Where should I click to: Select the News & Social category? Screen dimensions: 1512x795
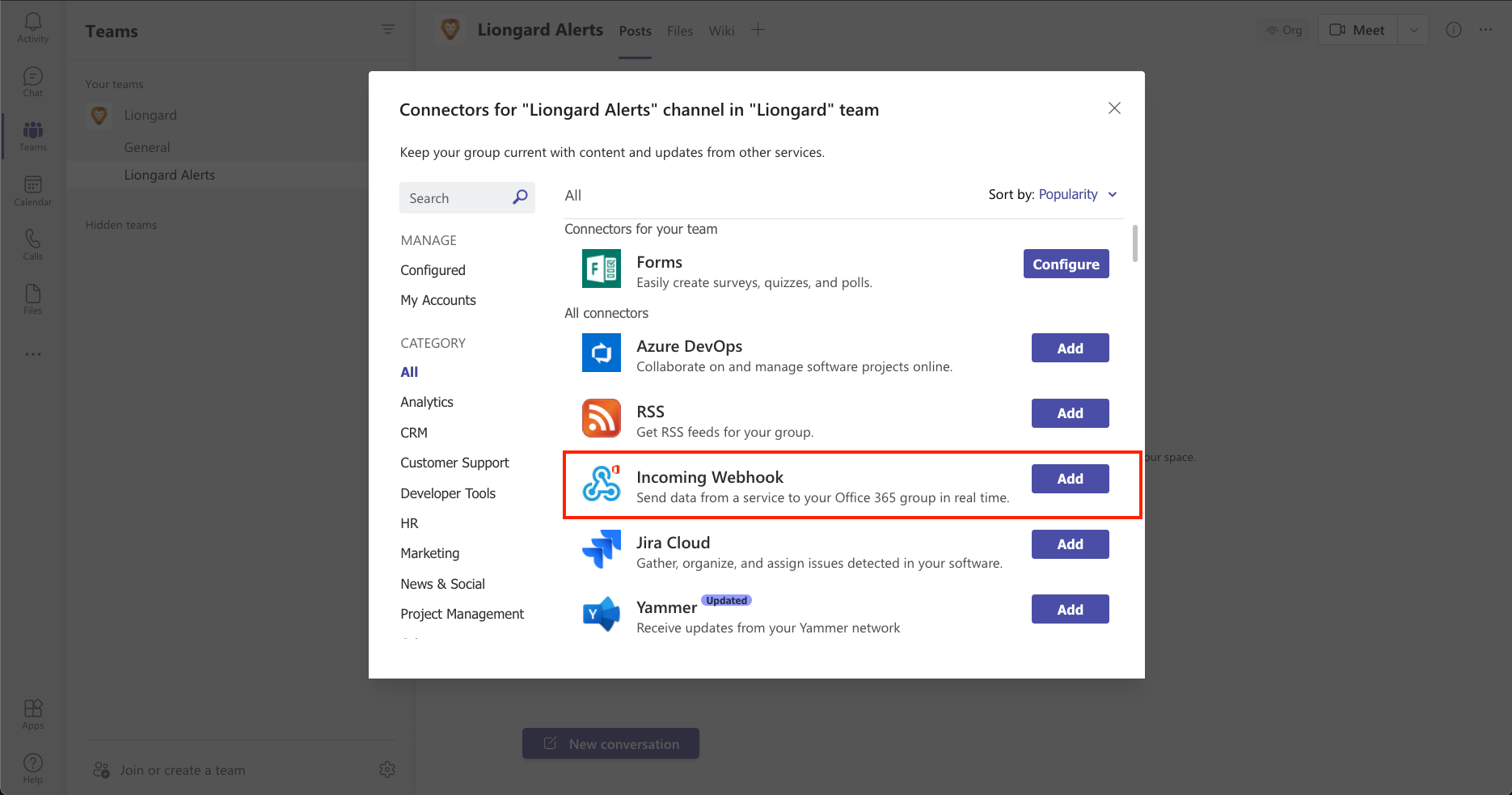442,584
